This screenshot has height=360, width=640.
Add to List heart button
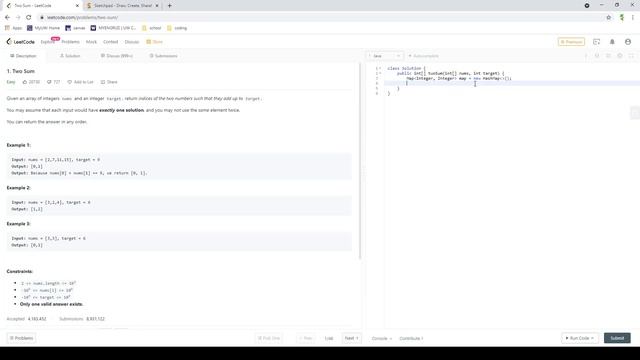(x=80, y=82)
